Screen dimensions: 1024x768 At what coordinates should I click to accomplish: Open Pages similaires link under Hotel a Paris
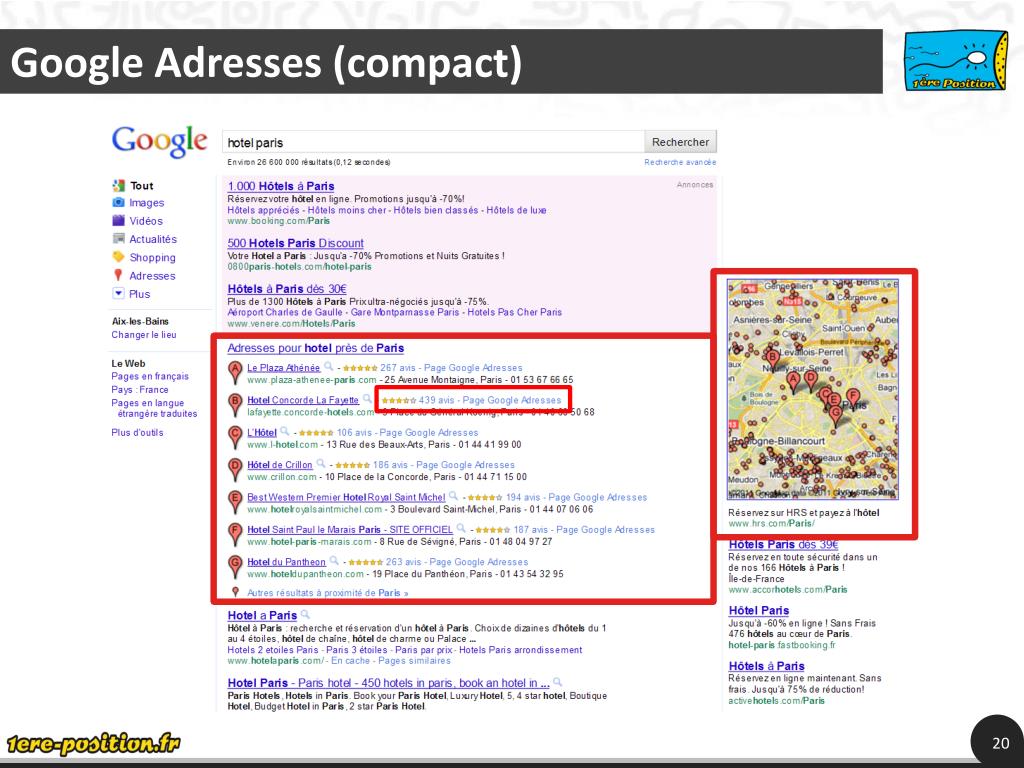[x=414, y=661]
